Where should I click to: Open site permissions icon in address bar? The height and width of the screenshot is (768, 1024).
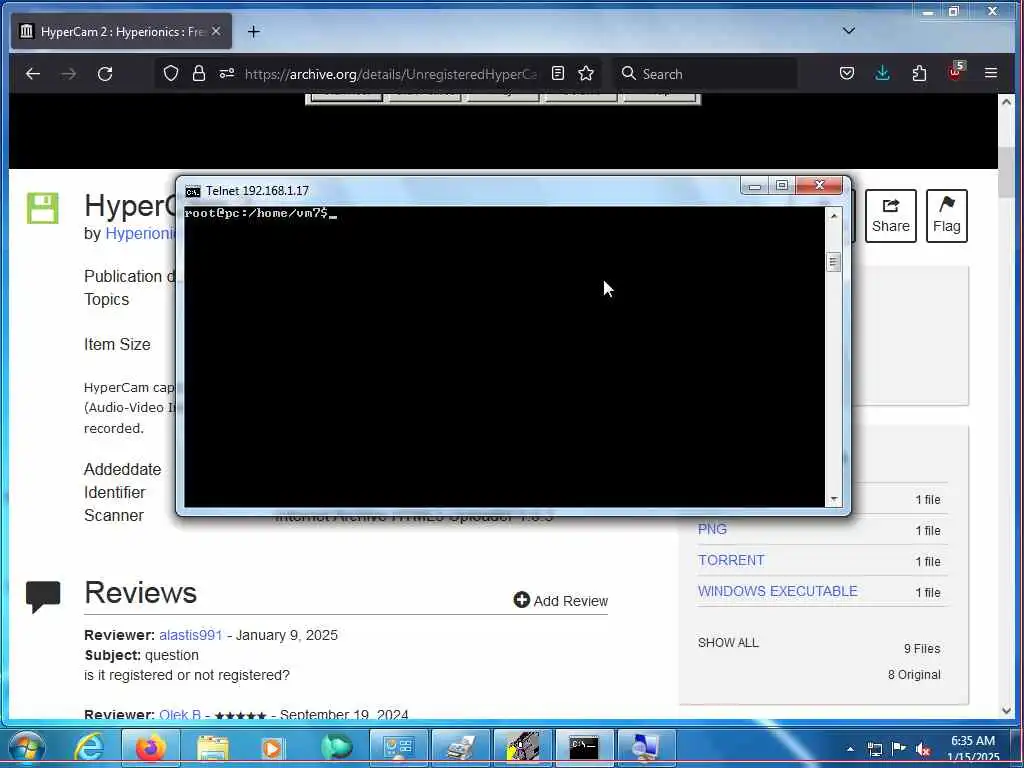227,74
